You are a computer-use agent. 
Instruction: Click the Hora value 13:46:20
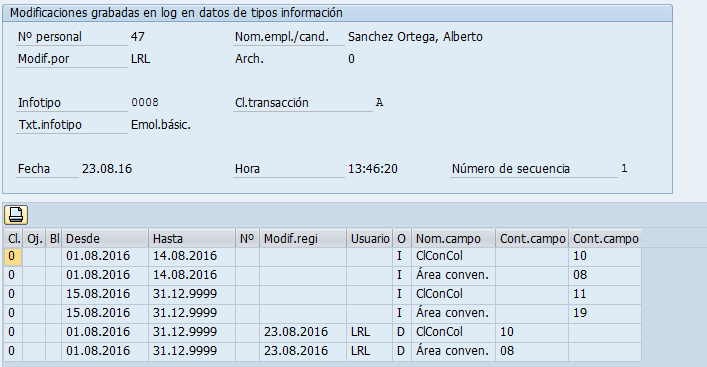pyautogui.click(x=373, y=169)
